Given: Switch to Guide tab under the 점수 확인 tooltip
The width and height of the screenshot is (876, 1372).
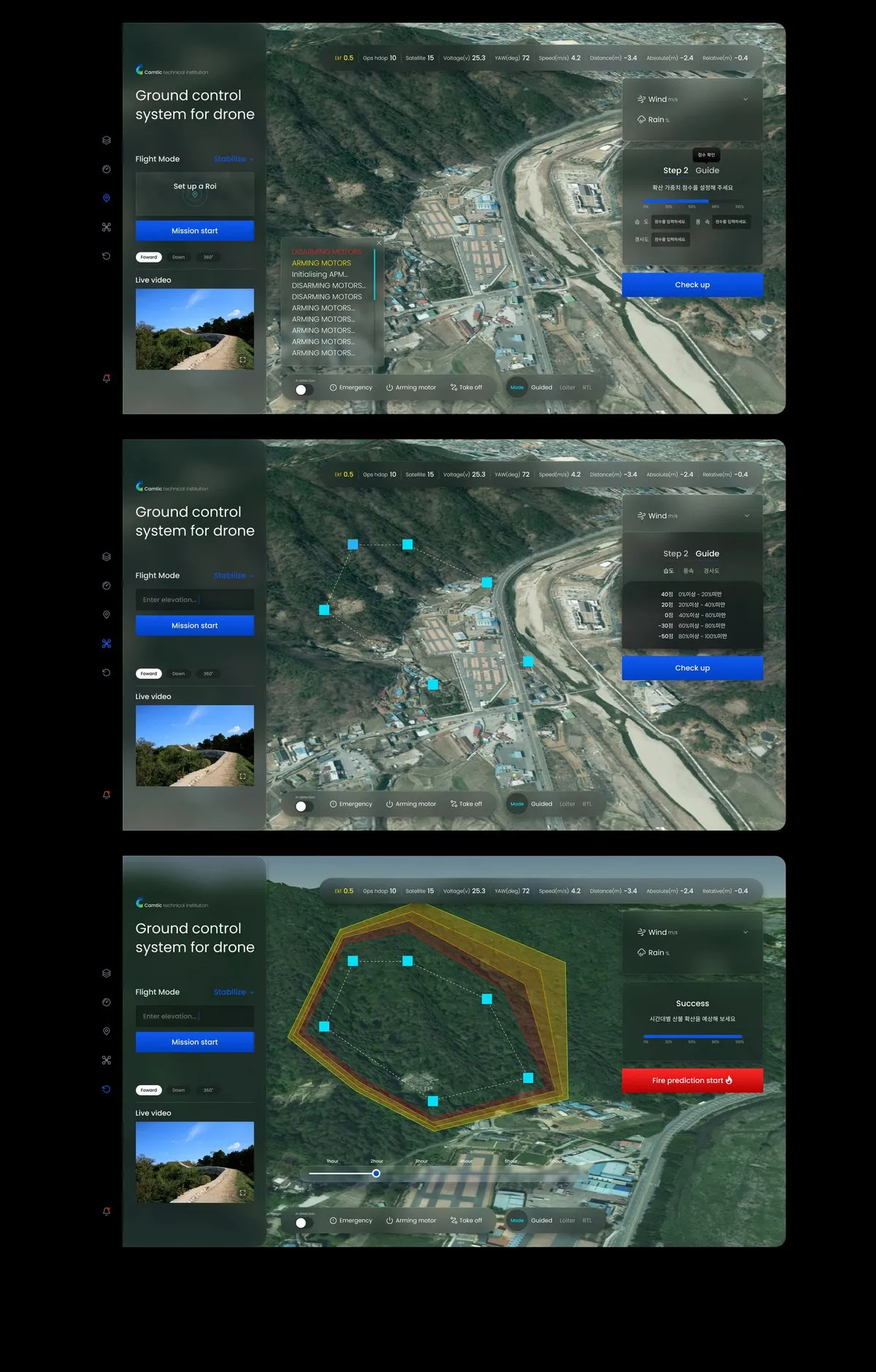Looking at the screenshot, I should pyautogui.click(x=707, y=170).
